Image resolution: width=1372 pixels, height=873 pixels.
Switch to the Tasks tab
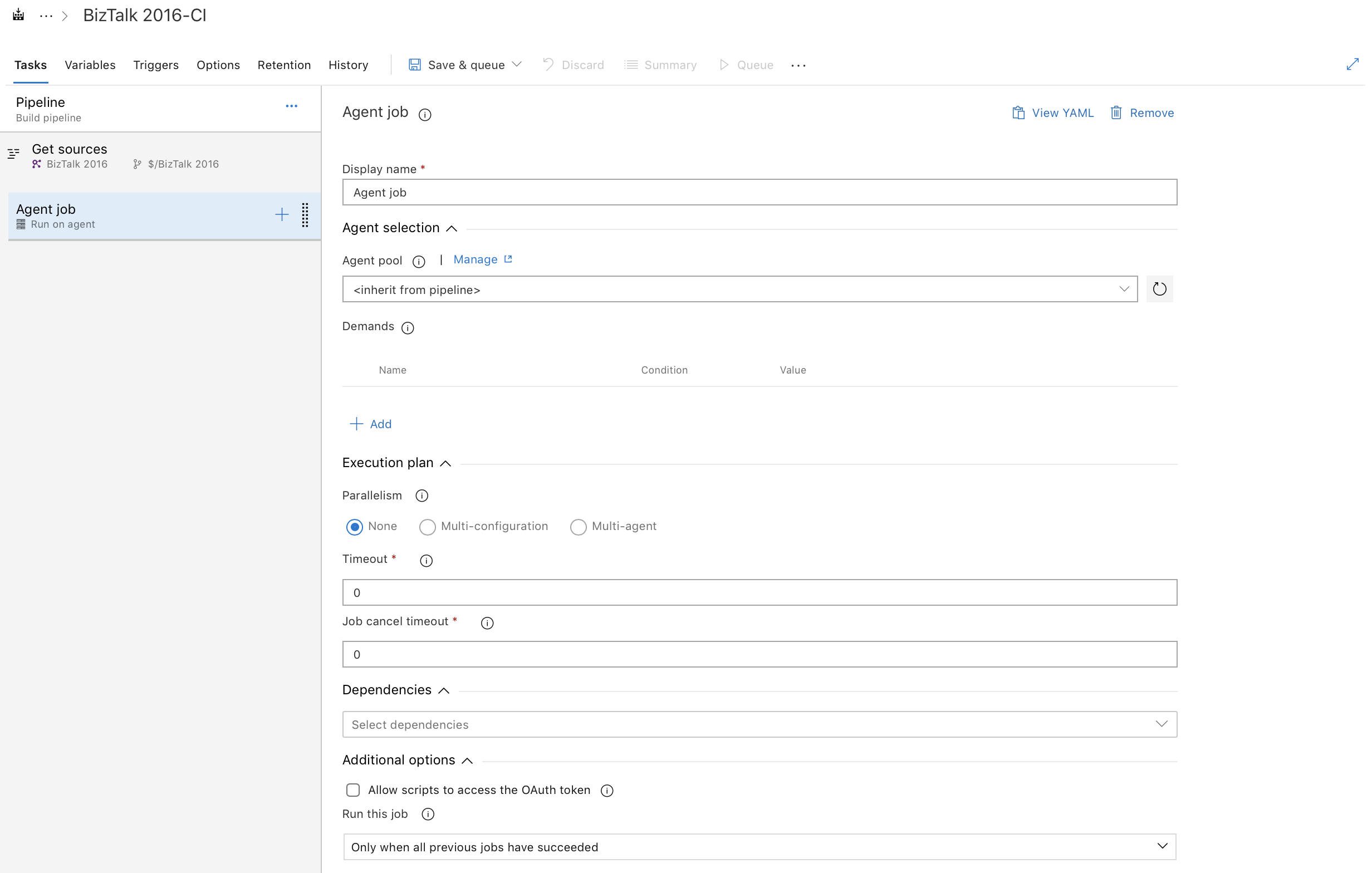click(30, 65)
